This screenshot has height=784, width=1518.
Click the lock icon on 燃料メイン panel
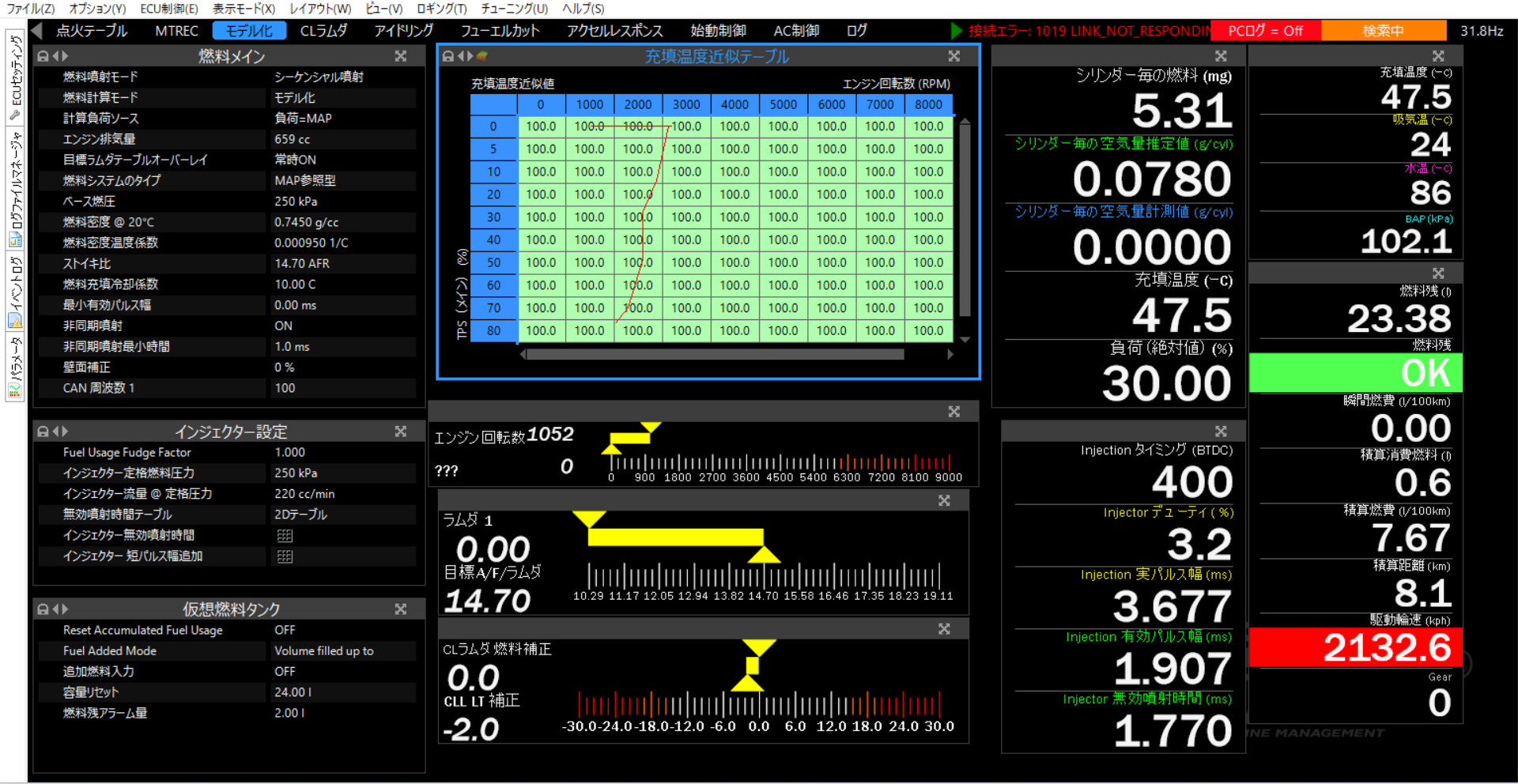[43, 57]
